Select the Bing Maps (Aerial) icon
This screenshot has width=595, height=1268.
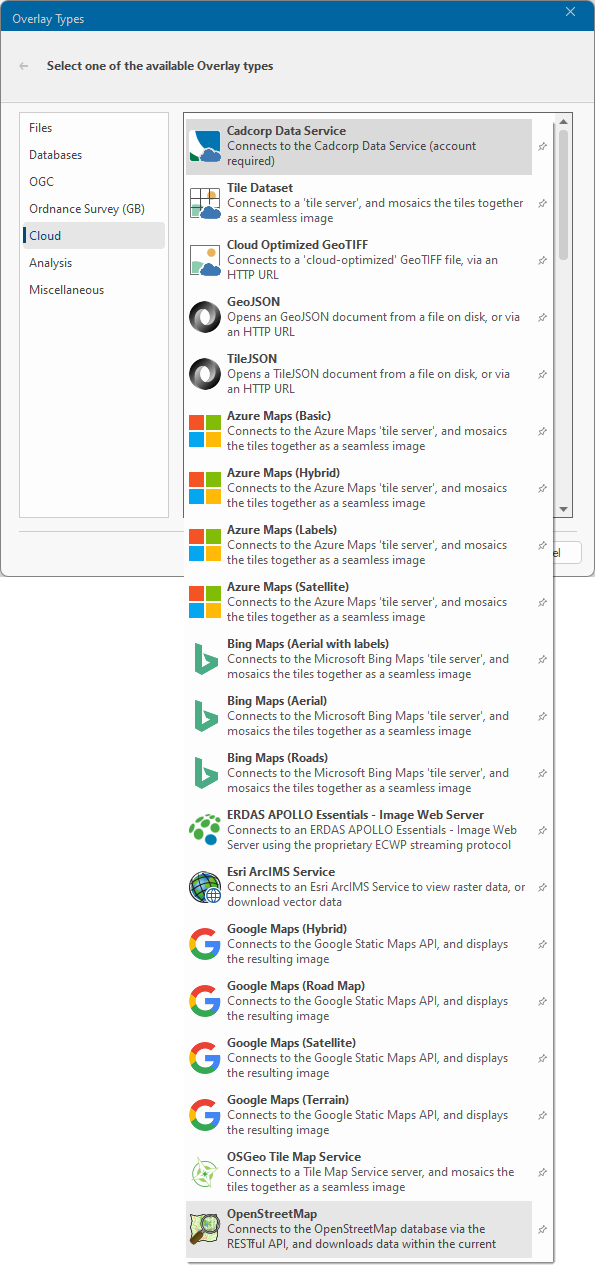tap(205, 716)
